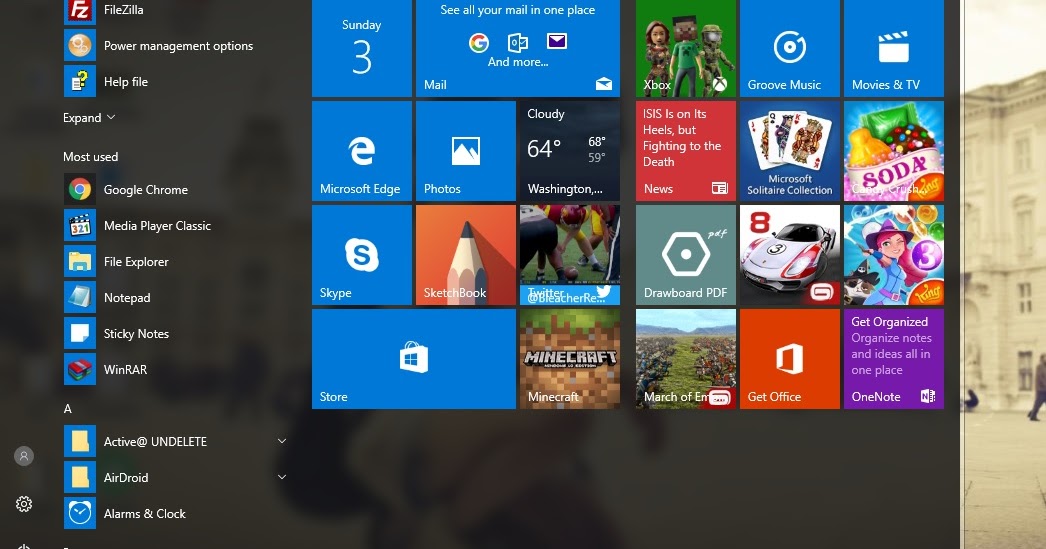Click the Most used heading

(91, 157)
